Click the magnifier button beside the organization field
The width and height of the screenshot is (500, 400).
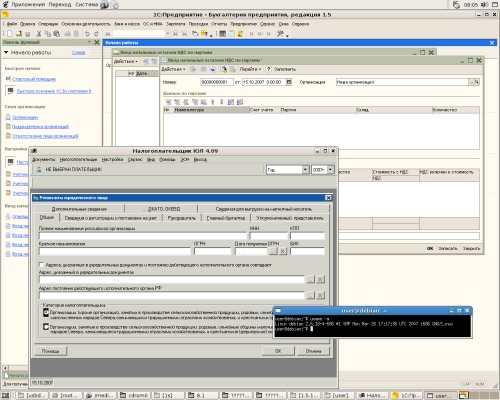point(477,82)
